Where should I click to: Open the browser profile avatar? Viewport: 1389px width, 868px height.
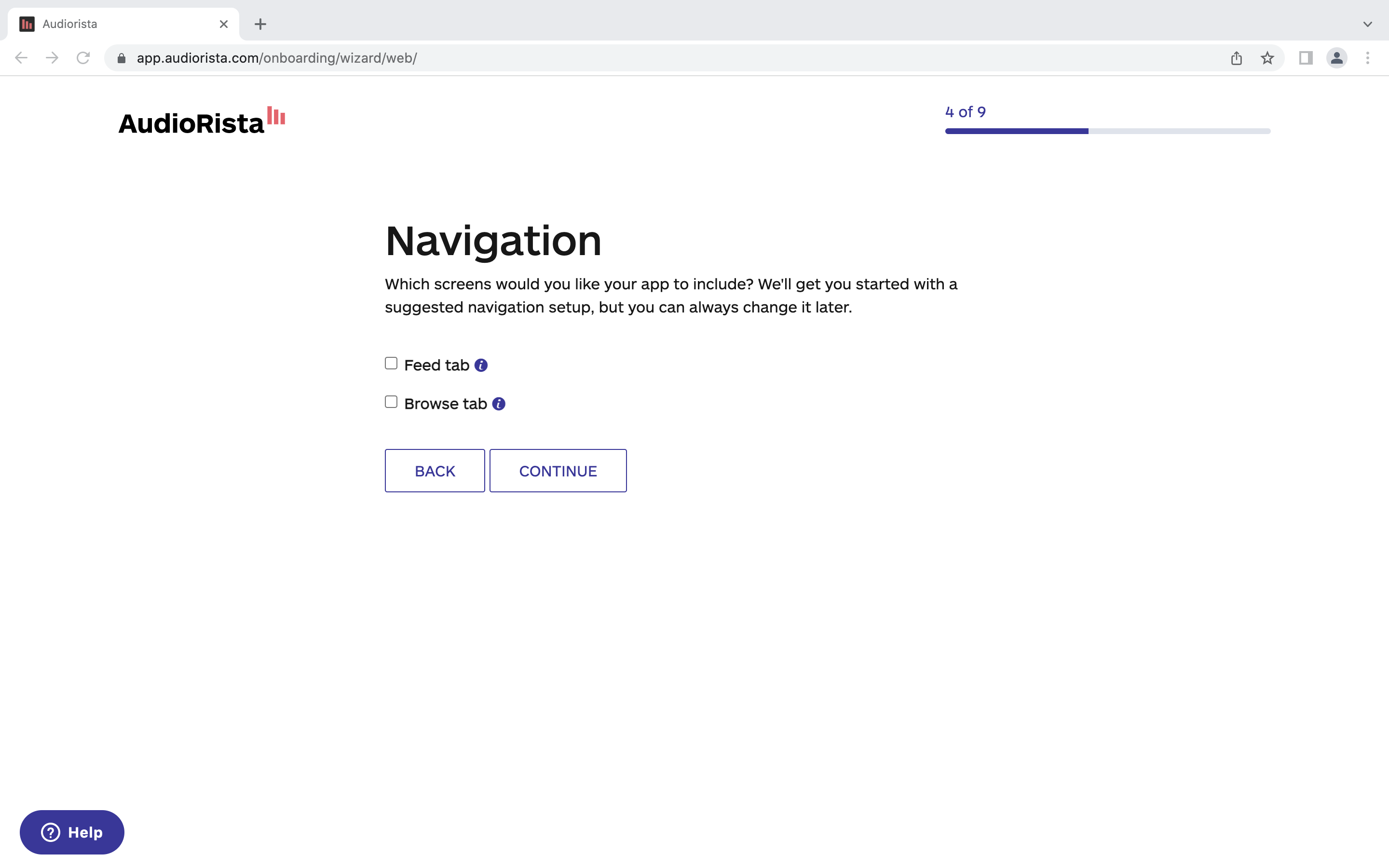(1337, 58)
